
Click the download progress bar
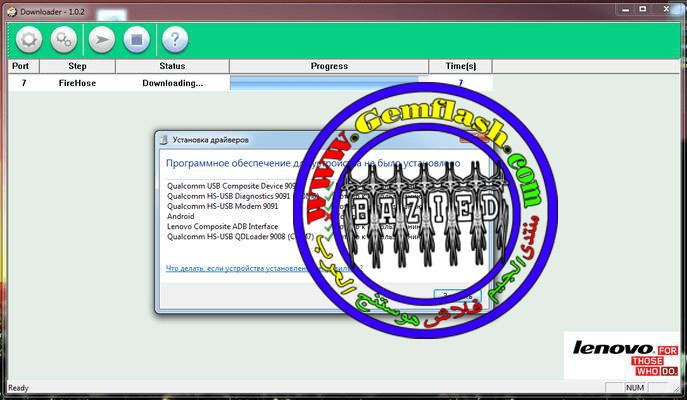tap(329, 83)
